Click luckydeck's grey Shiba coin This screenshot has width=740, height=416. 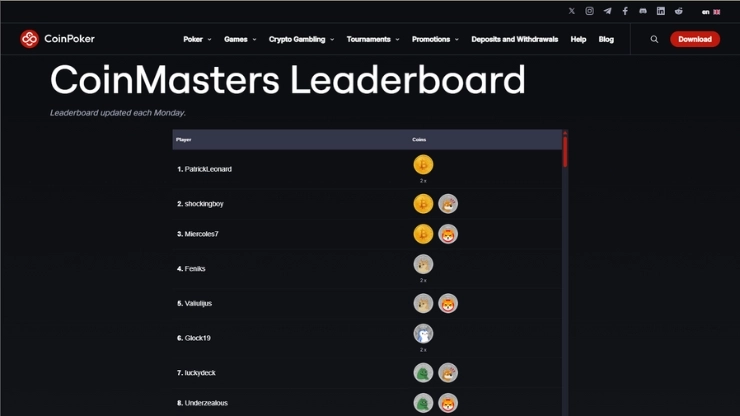(448, 373)
